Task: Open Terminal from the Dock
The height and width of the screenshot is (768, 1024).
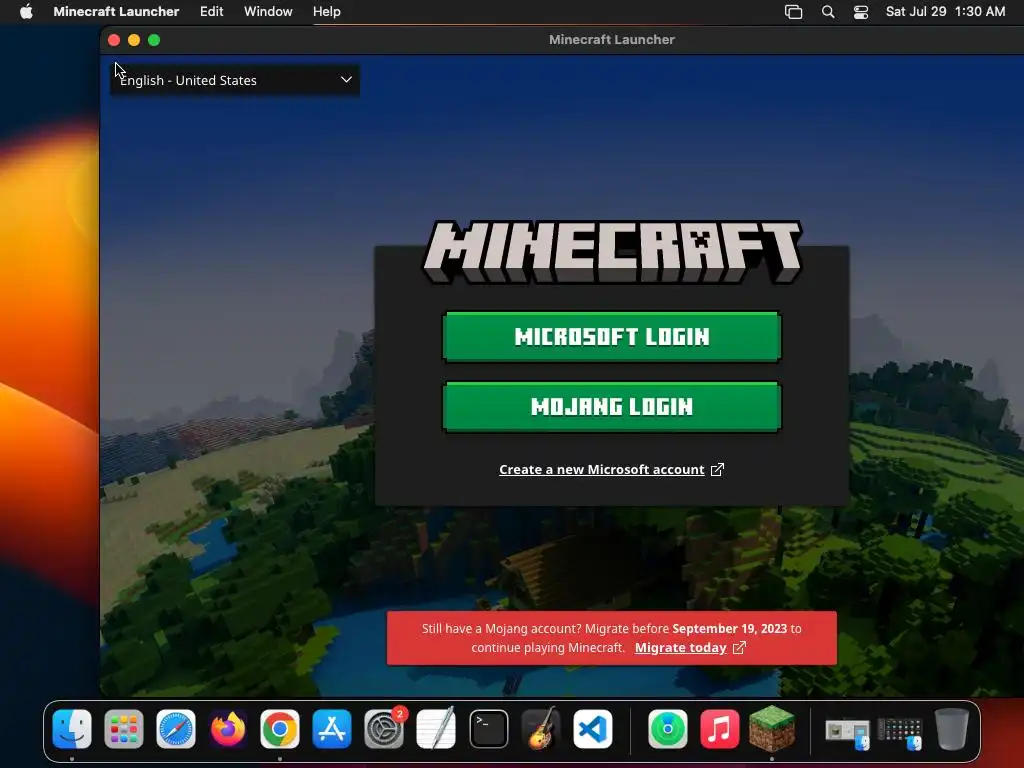Action: [x=488, y=729]
